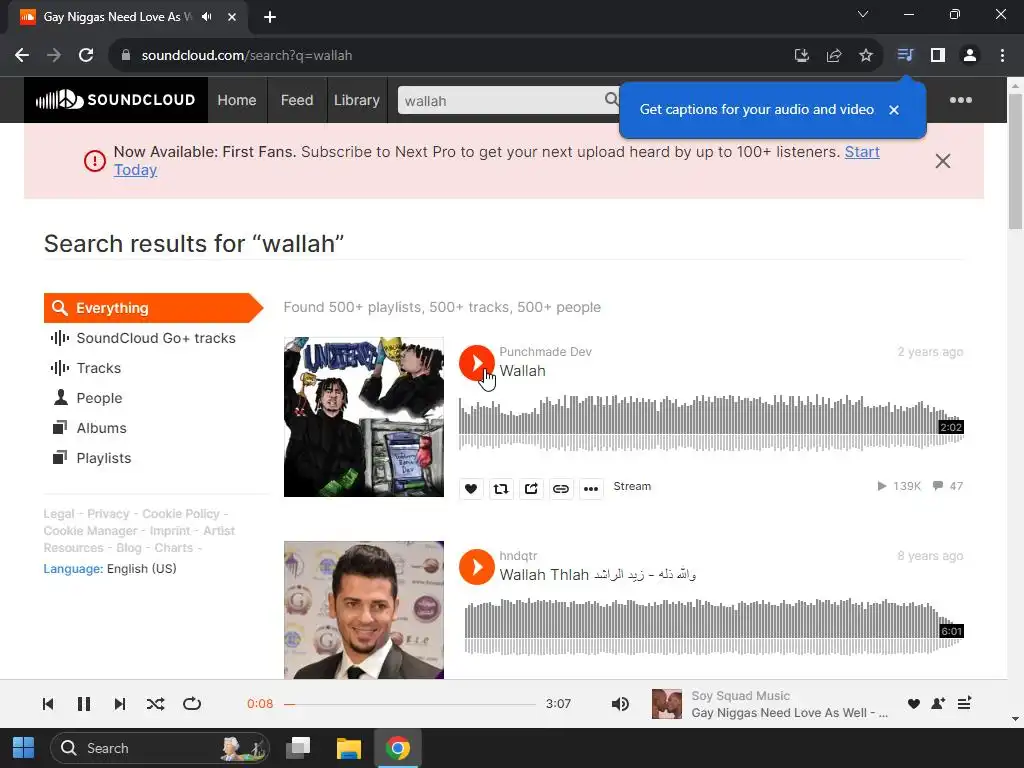
Task: Open the Library tab
Action: tap(357, 100)
